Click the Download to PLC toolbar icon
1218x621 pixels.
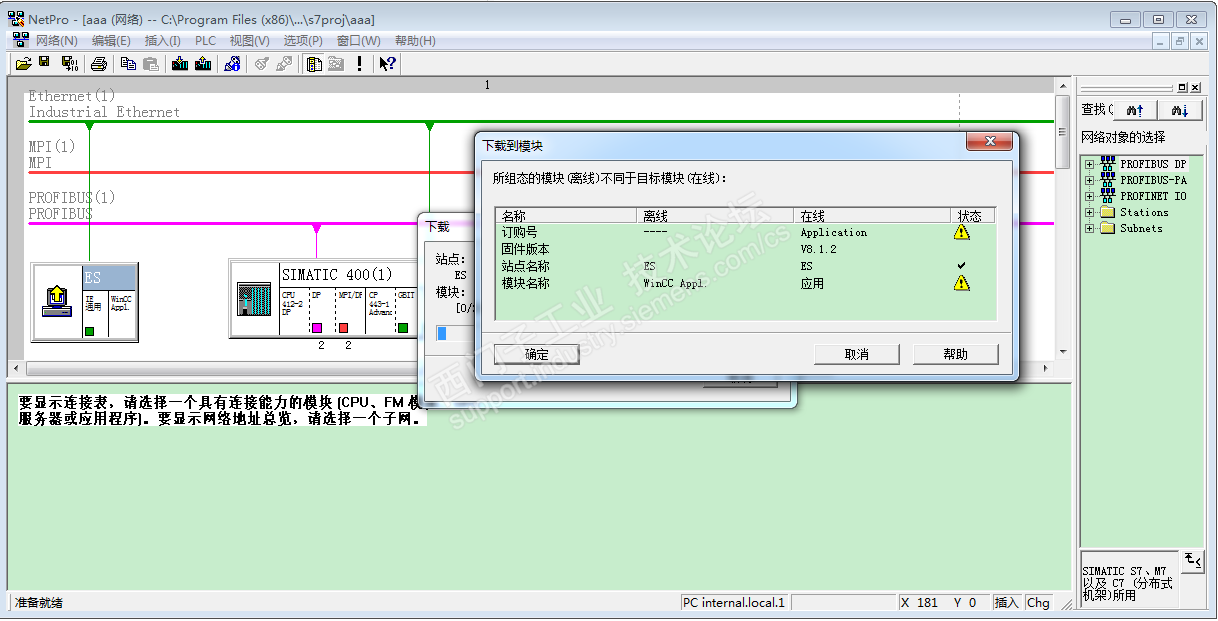180,63
